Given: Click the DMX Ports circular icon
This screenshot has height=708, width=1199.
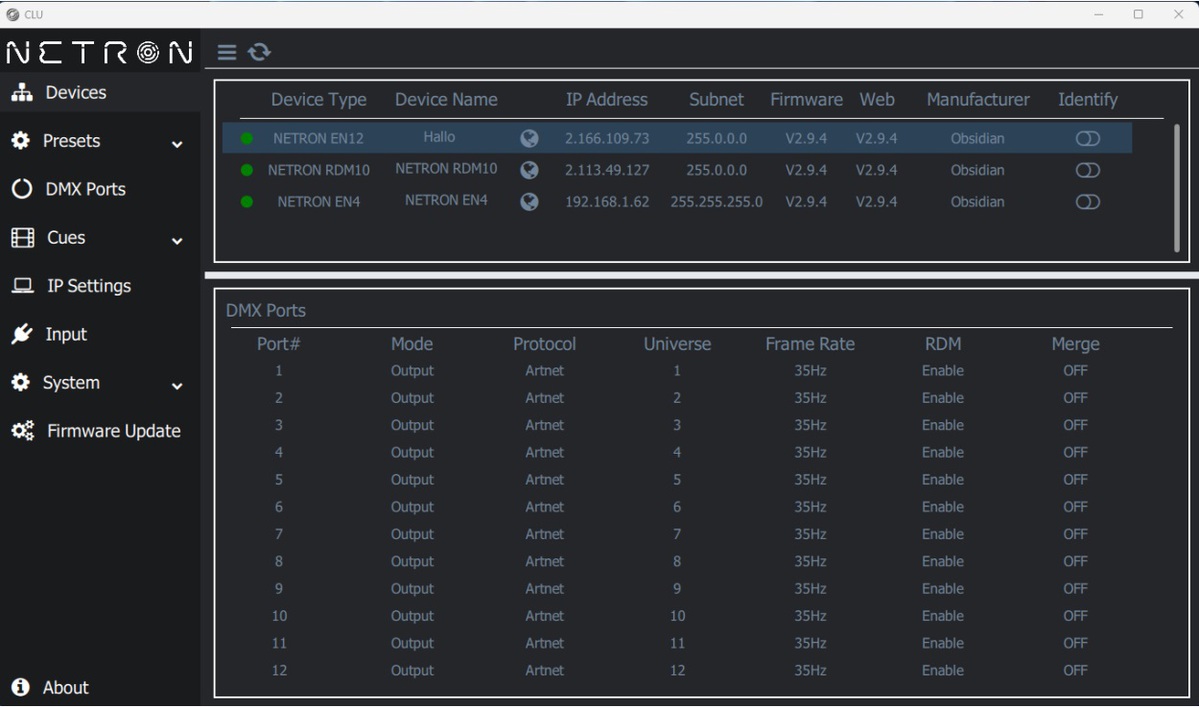Looking at the screenshot, I should (x=21, y=189).
